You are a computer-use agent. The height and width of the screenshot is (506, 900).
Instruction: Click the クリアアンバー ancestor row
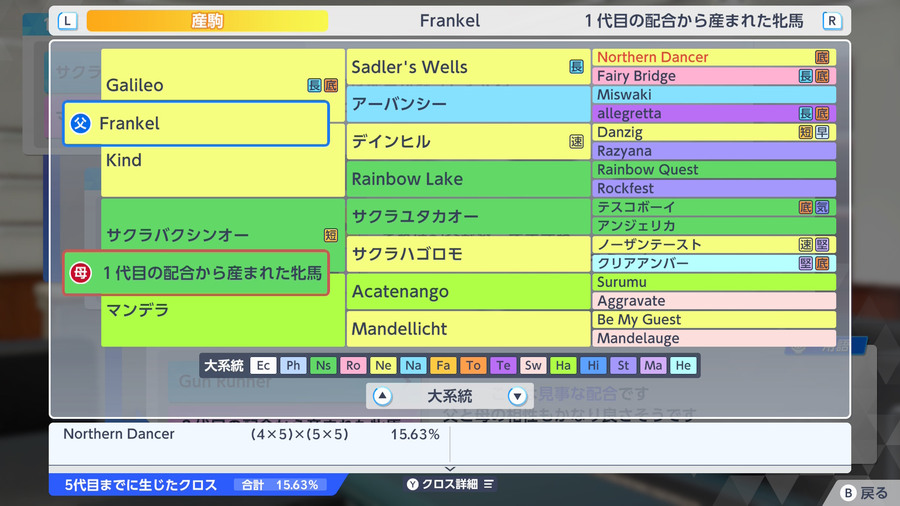[x=714, y=263]
